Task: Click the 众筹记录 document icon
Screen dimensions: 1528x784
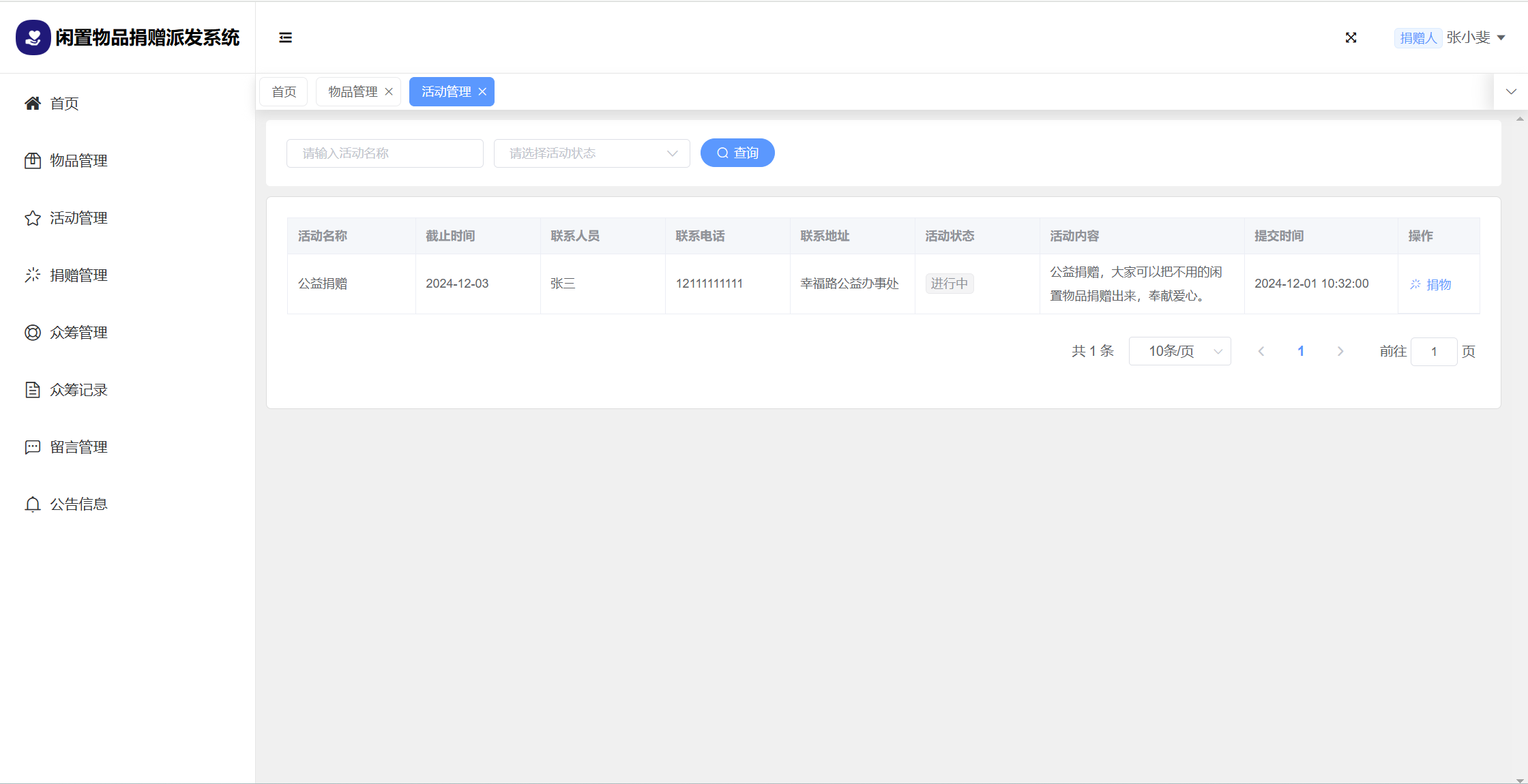Action: (32, 390)
